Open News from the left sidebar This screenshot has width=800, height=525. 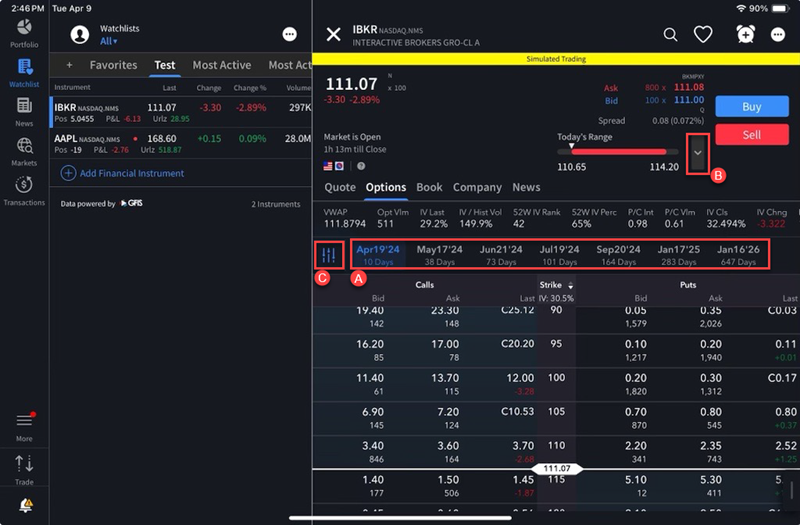24,113
